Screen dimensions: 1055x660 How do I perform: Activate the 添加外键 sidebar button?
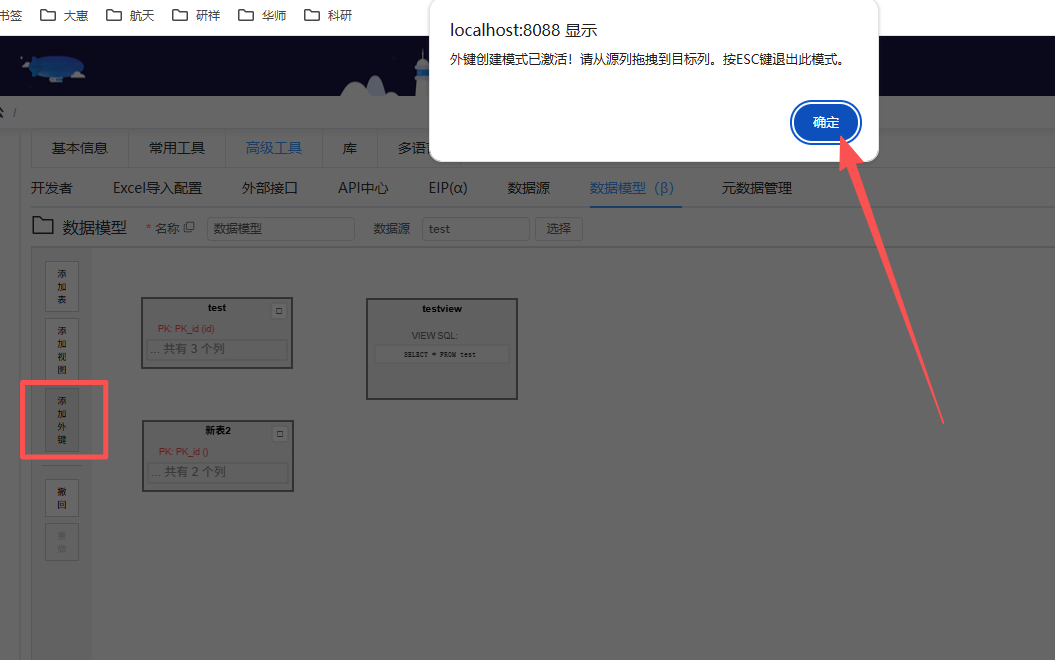click(x=62, y=420)
